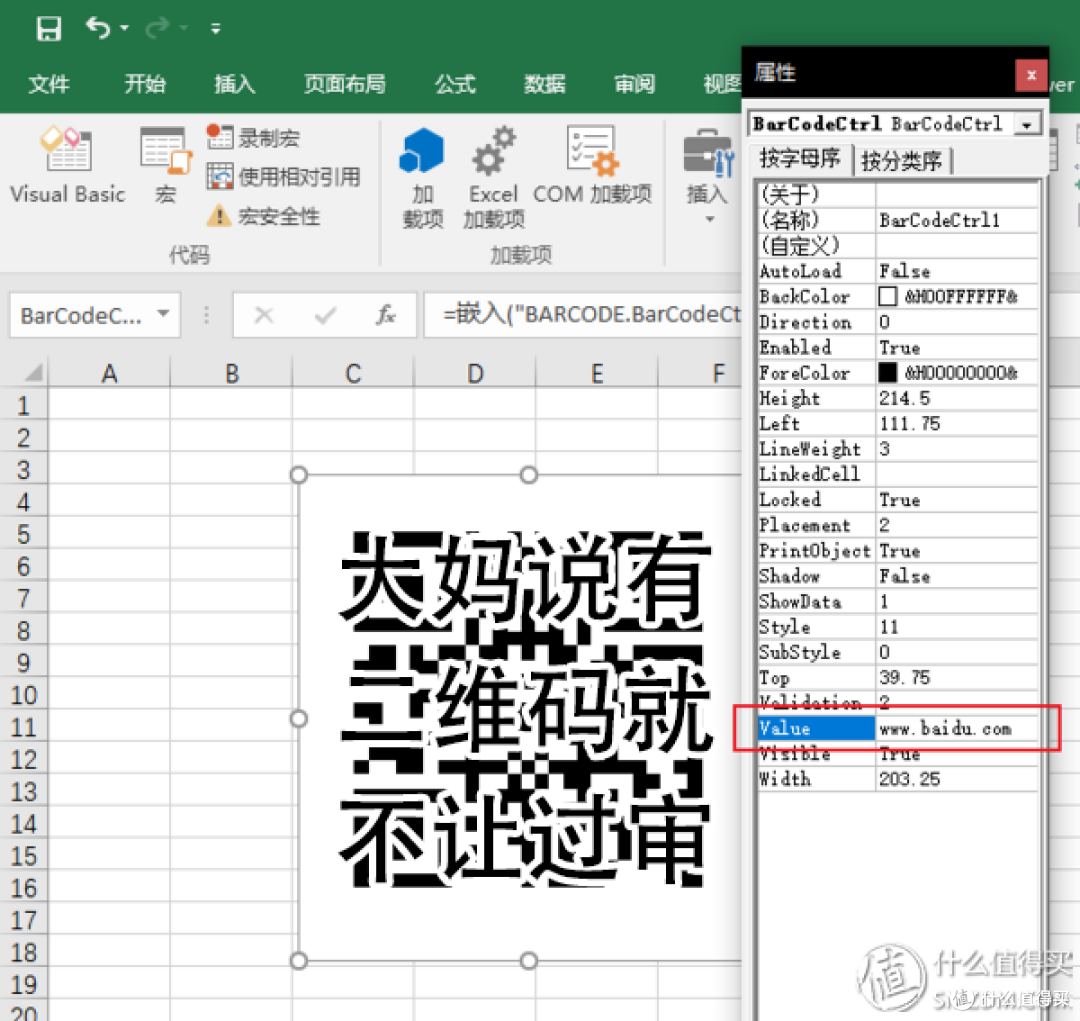Open the BarCodeCtrl object selector dropdown
Screen dimensions: 1080x1021
tap(1027, 125)
